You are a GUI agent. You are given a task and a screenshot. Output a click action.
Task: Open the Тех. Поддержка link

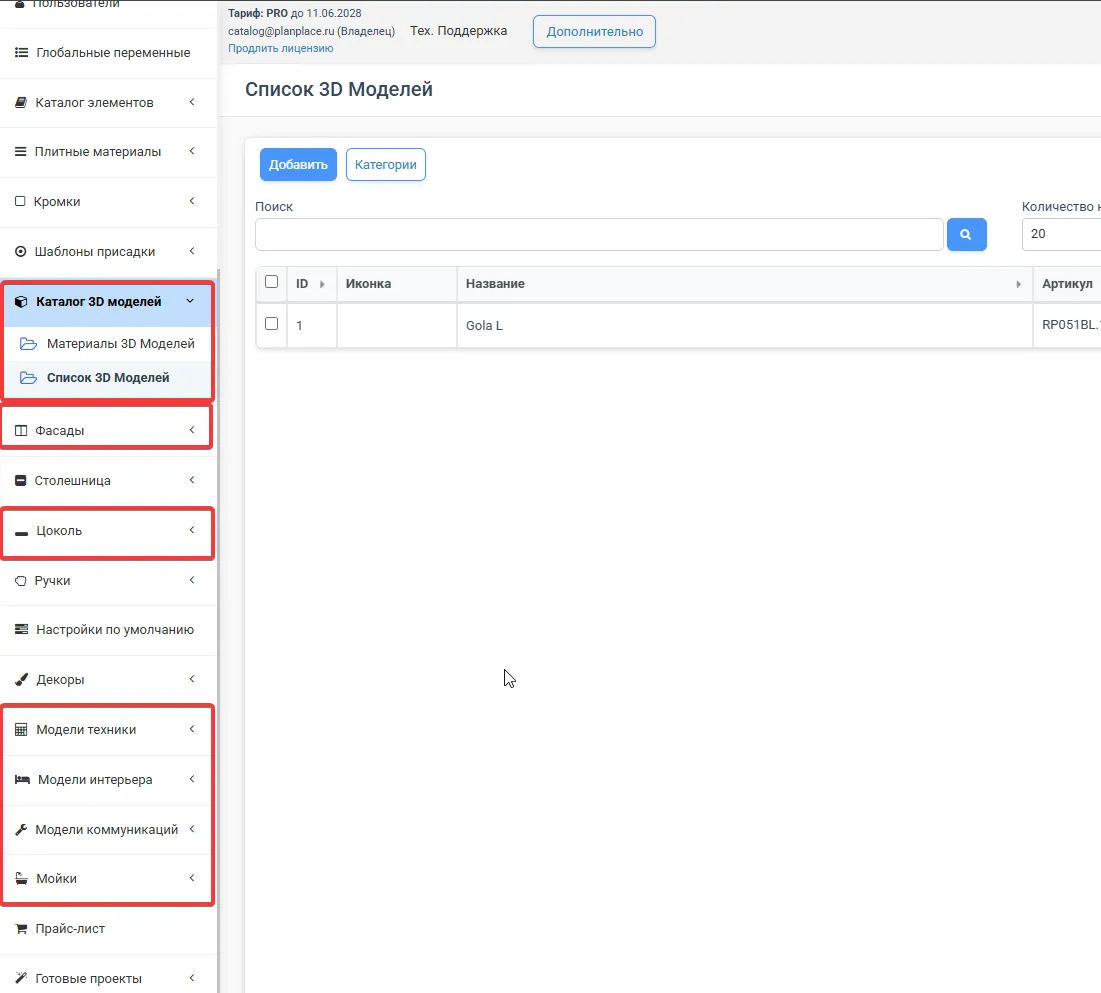pyautogui.click(x=459, y=31)
